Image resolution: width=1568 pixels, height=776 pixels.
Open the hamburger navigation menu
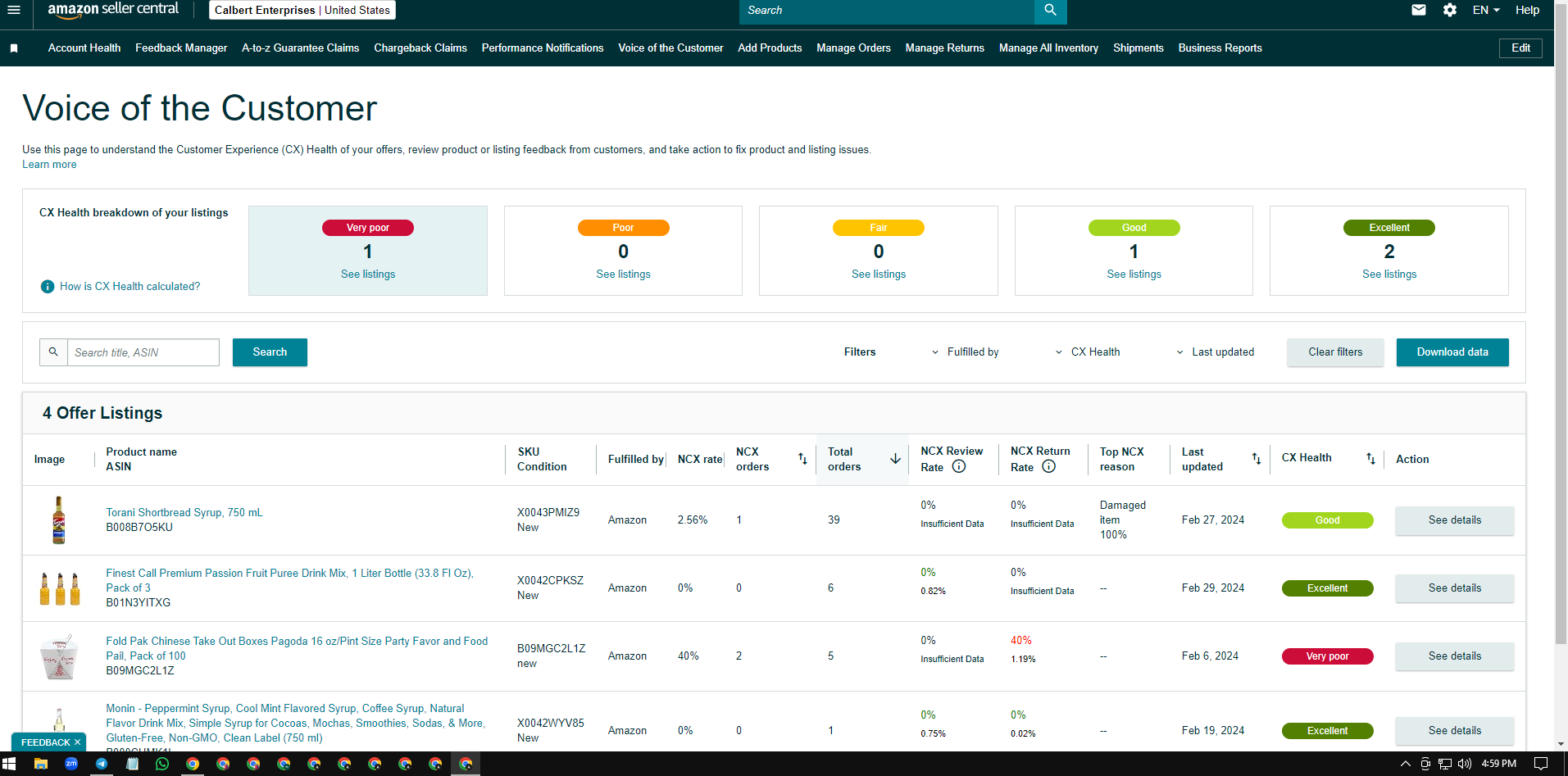tap(14, 10)
